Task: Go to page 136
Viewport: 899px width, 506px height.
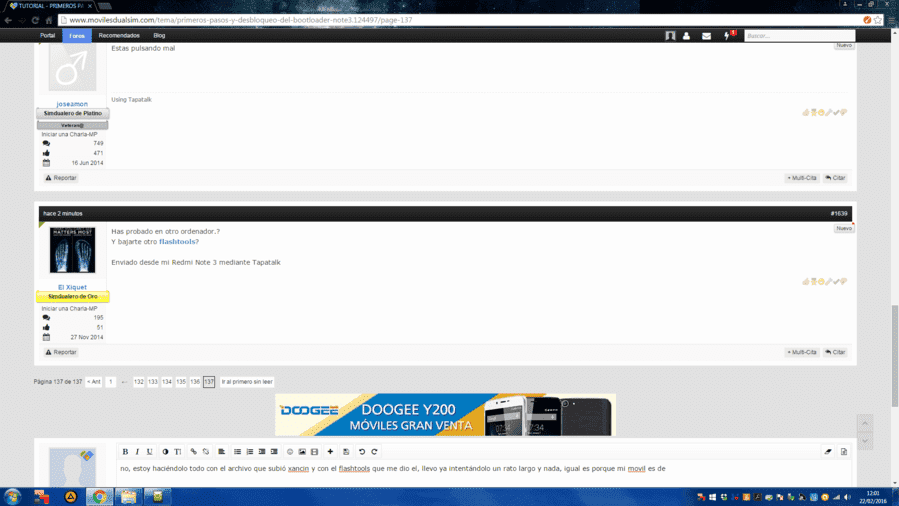Action: point(195,382)
